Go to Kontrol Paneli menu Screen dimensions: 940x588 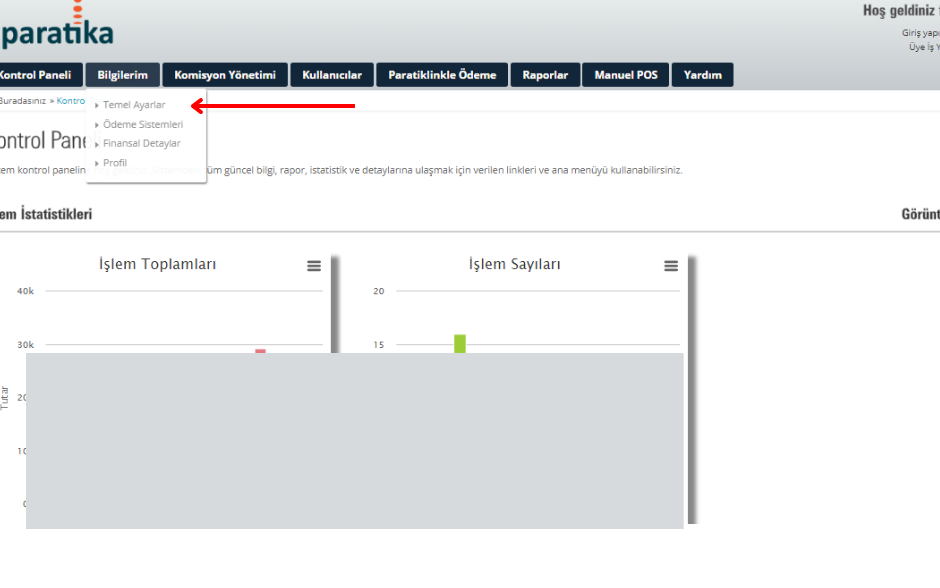(x=36, y=75)
